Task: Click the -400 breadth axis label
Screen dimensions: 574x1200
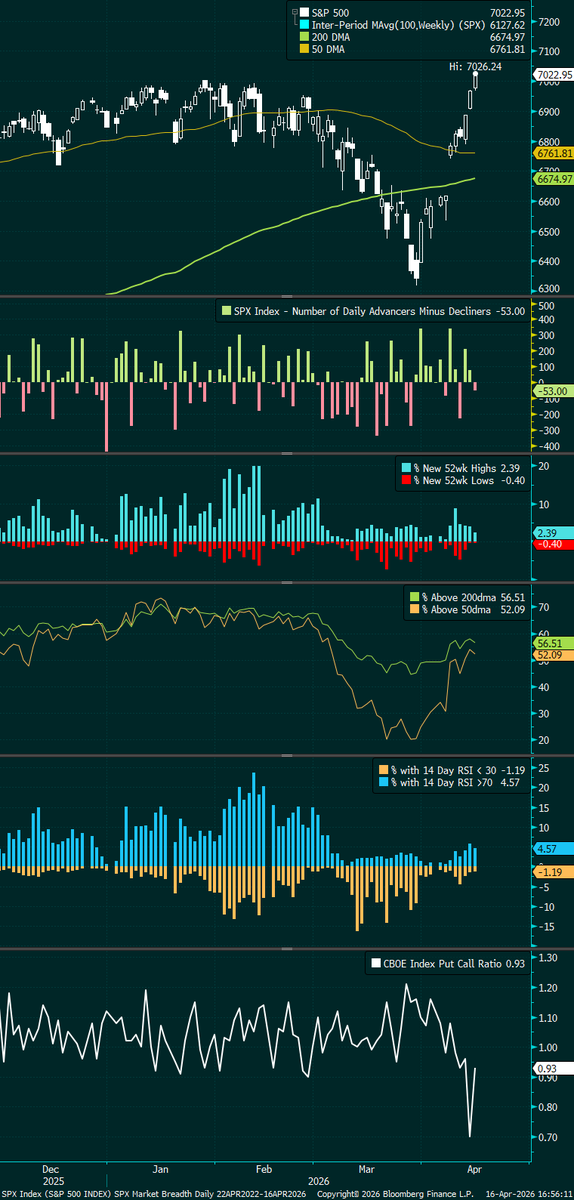Action: (550, 446)
